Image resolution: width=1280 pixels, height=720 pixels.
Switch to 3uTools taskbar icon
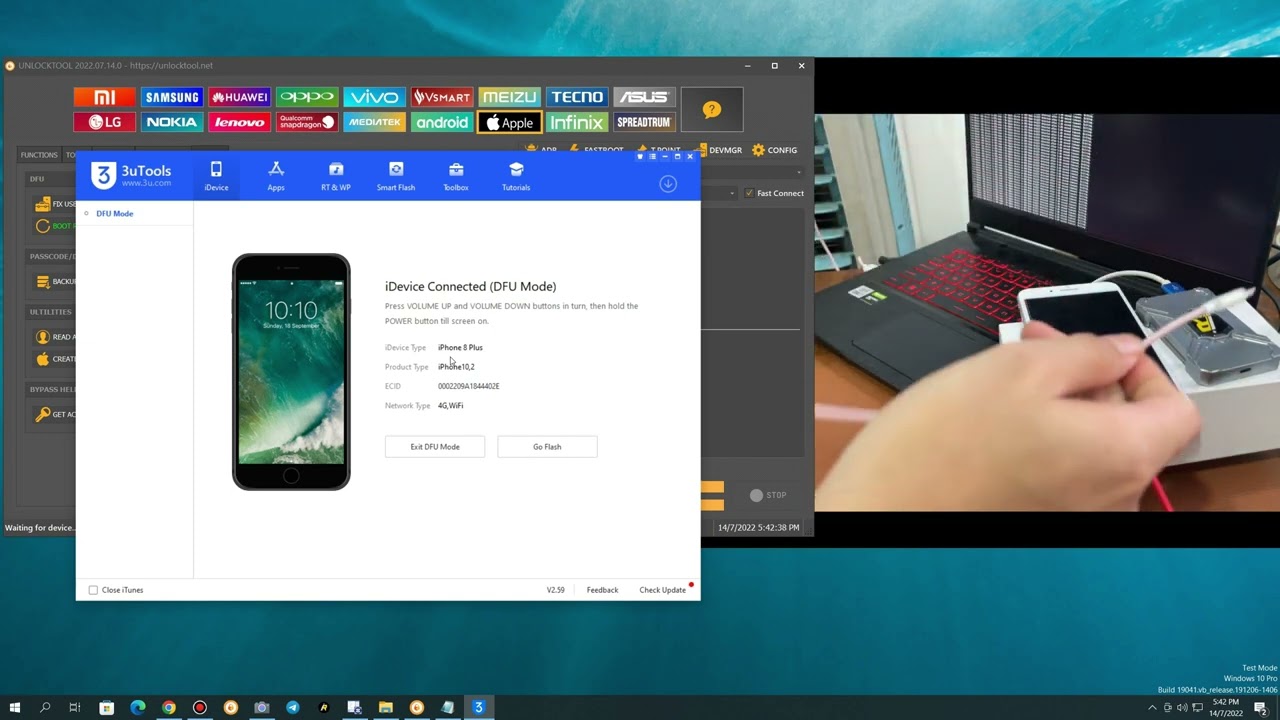pyautogui.click(x=478, y=707)
